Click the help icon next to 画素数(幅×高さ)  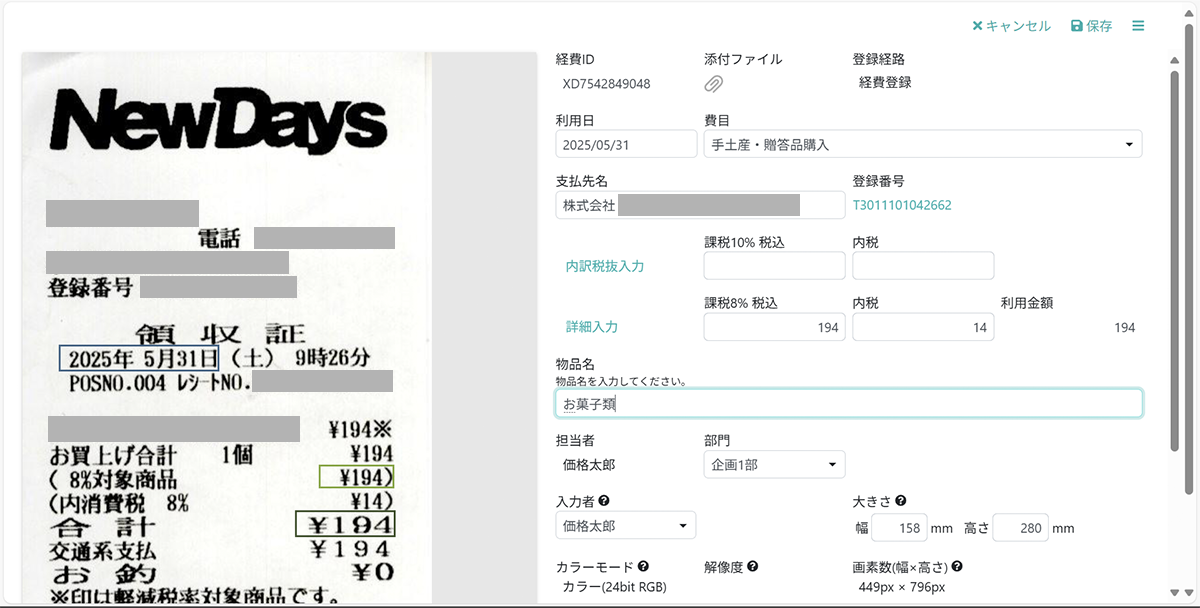(x=957, y=567)
